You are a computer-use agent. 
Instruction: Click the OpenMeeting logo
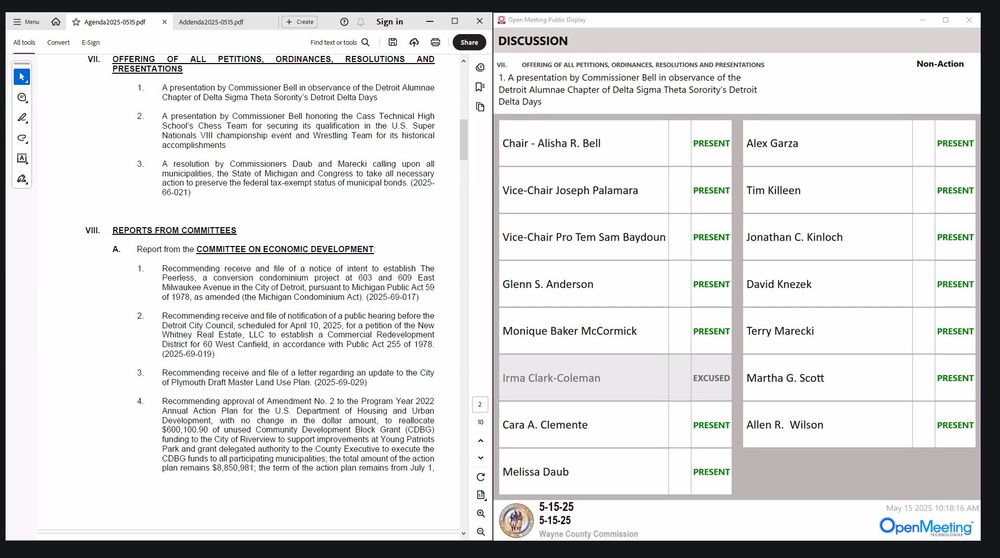click(x=926, y=527)
